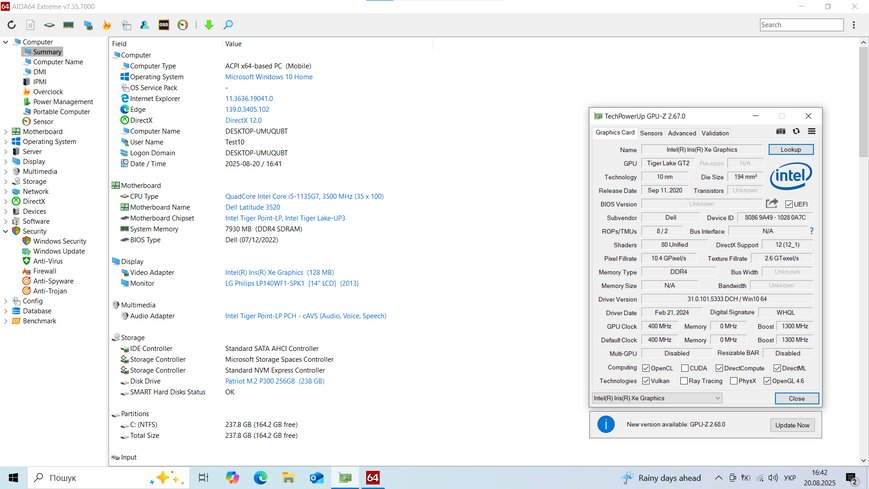Click the Lookup button in GPU-Z
869x489 pixels.
coord(791,150)
